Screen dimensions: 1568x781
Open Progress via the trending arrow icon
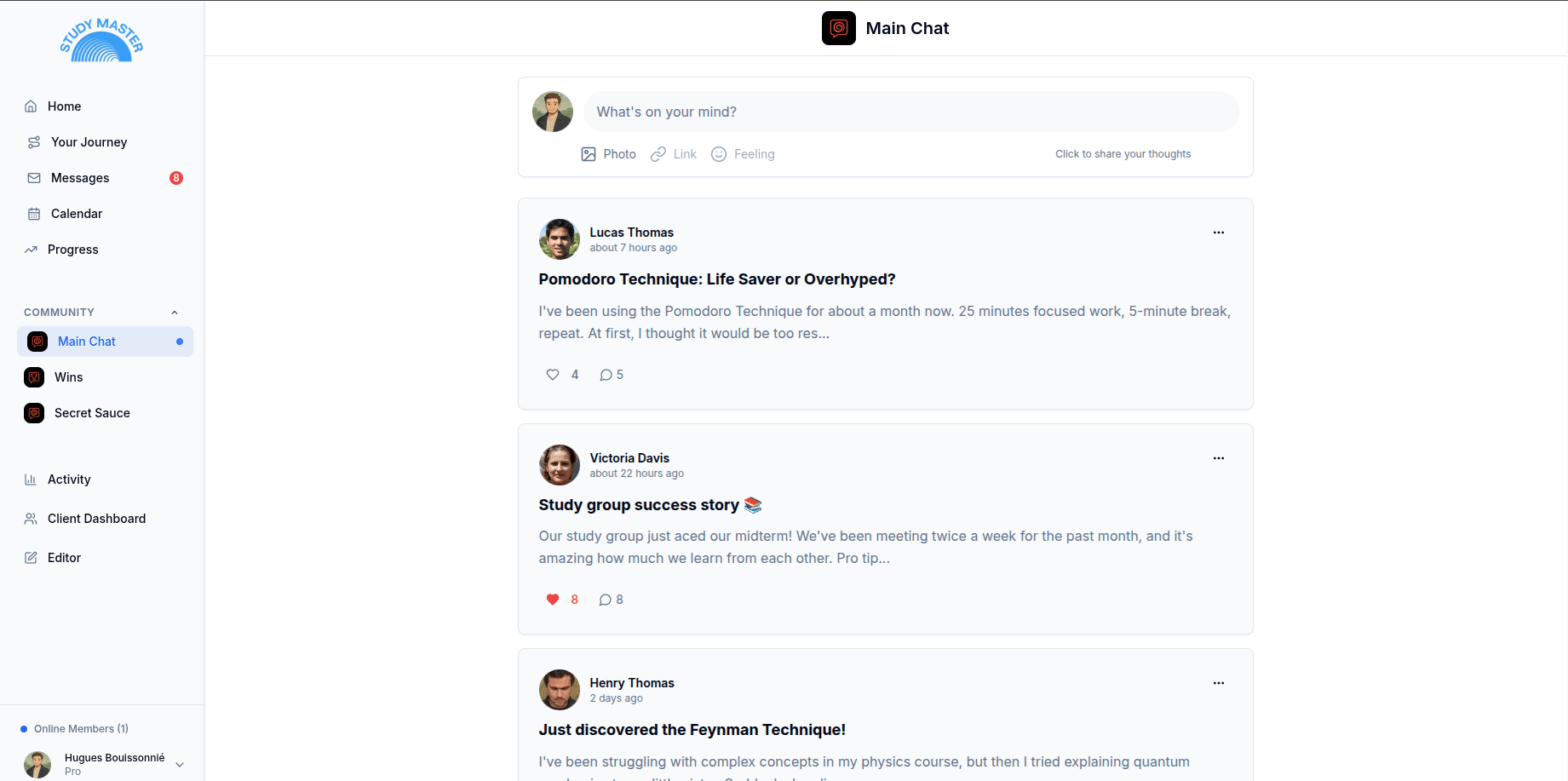pyautogui.click(x=32, y=249)
